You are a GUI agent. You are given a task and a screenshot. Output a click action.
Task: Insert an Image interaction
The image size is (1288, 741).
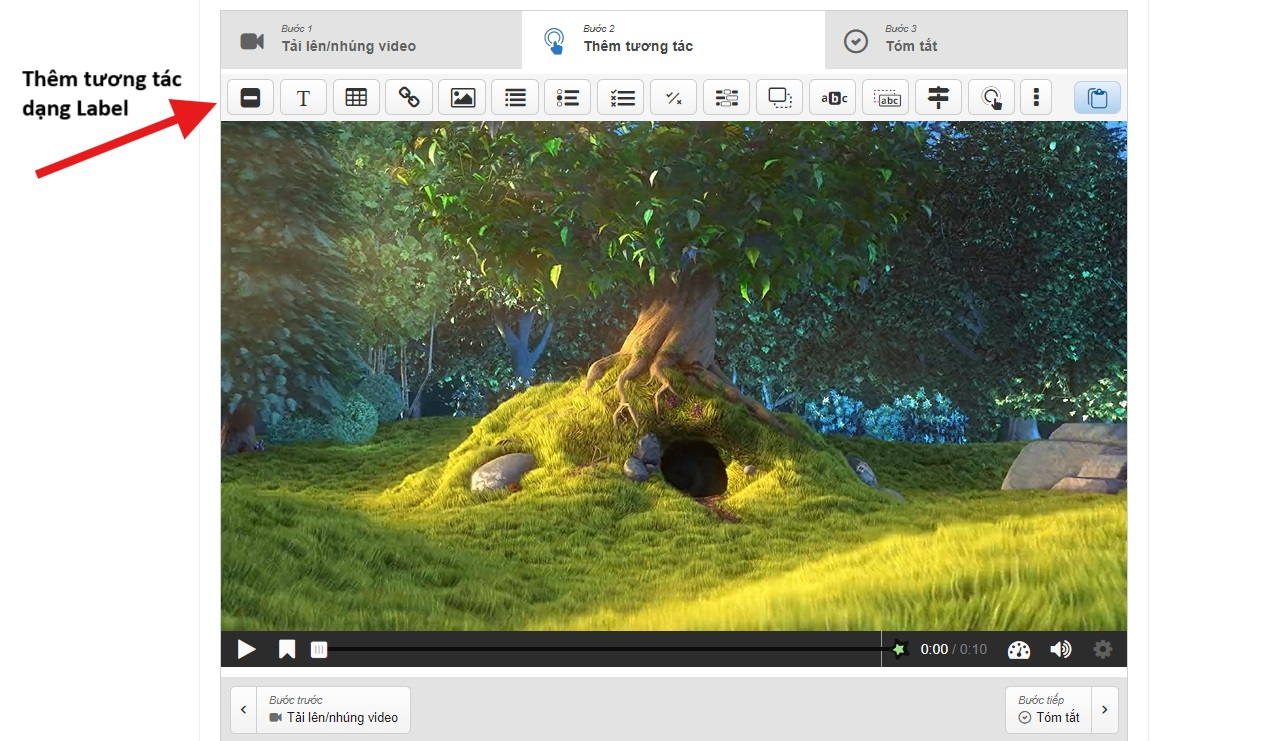click(x=462, y=97)
